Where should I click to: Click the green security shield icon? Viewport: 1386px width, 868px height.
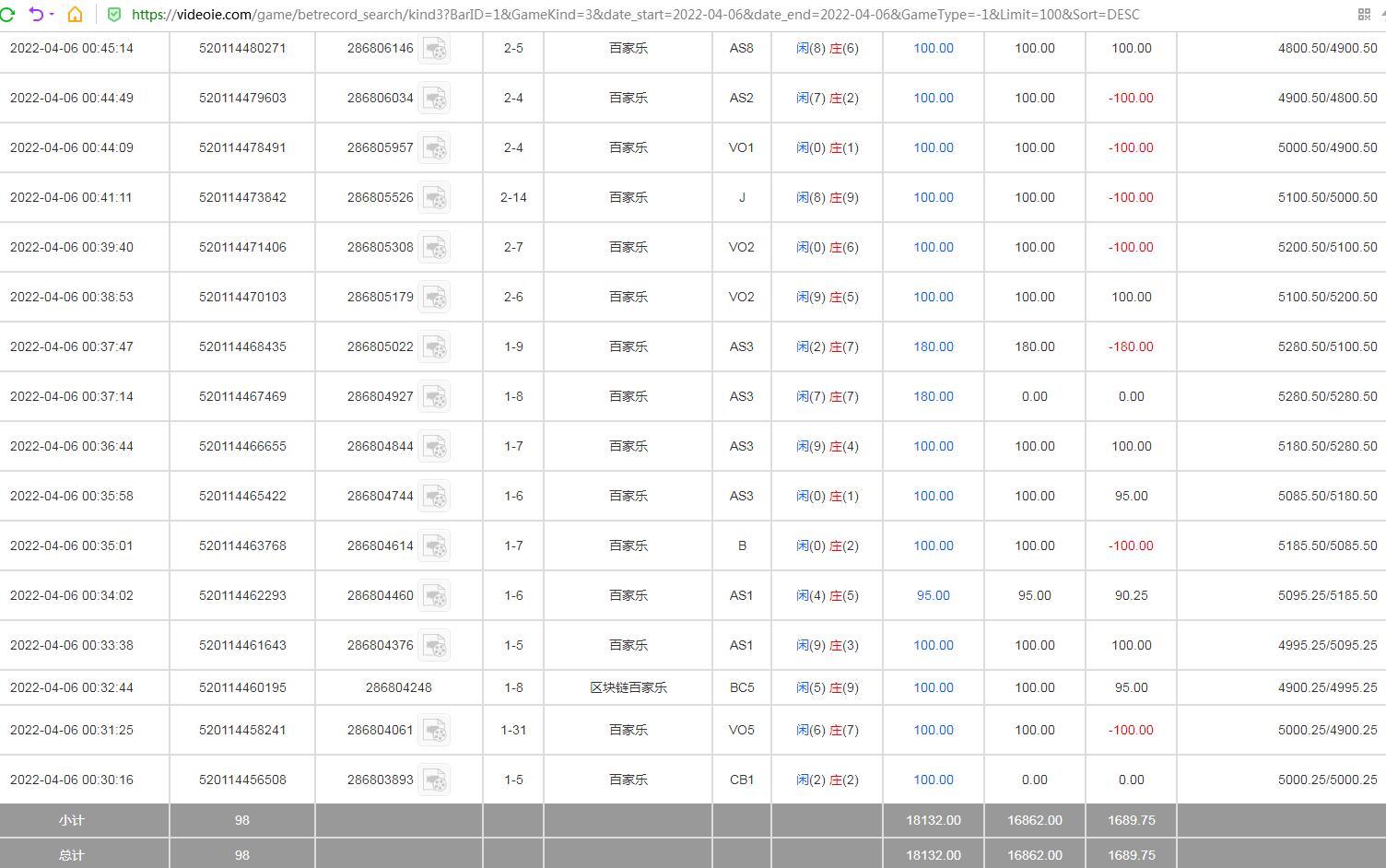[x=114, y=15]
